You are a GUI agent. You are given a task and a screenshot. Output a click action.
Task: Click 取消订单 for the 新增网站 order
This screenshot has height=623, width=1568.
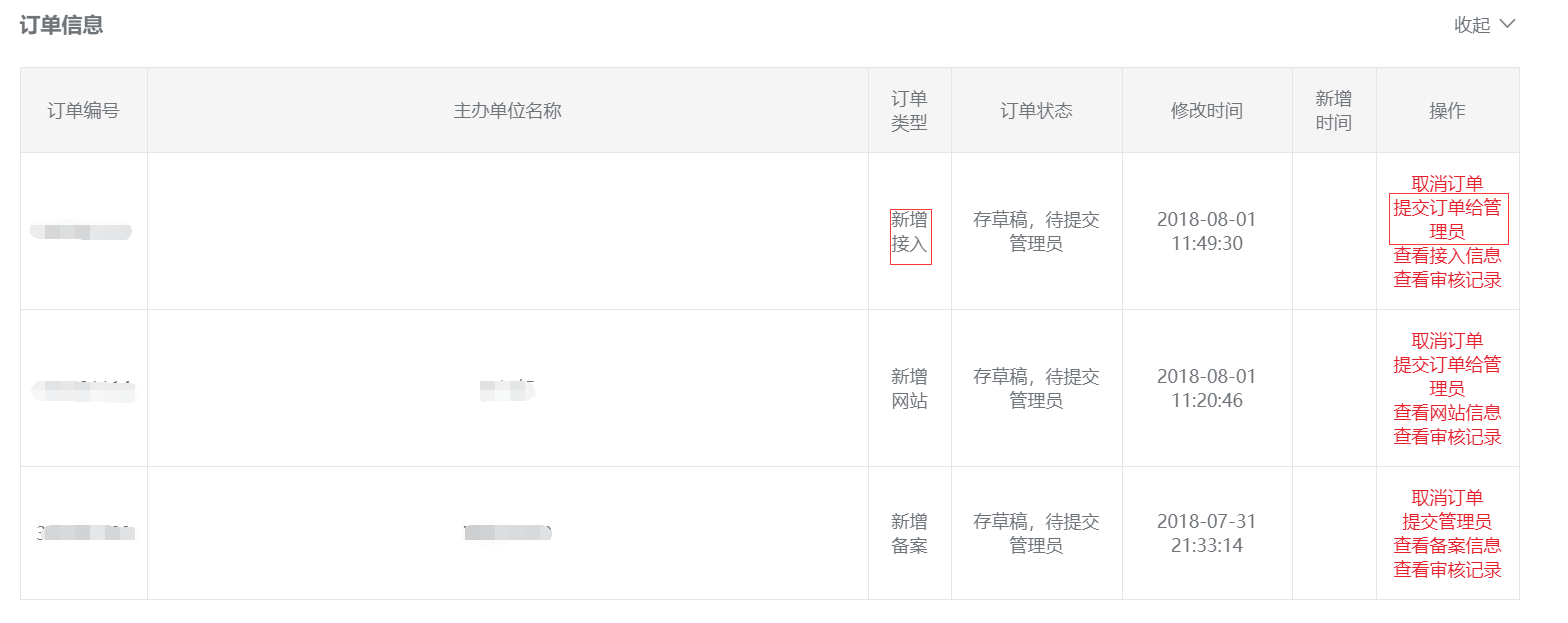pyautogui.click(x=1447, y=341)
